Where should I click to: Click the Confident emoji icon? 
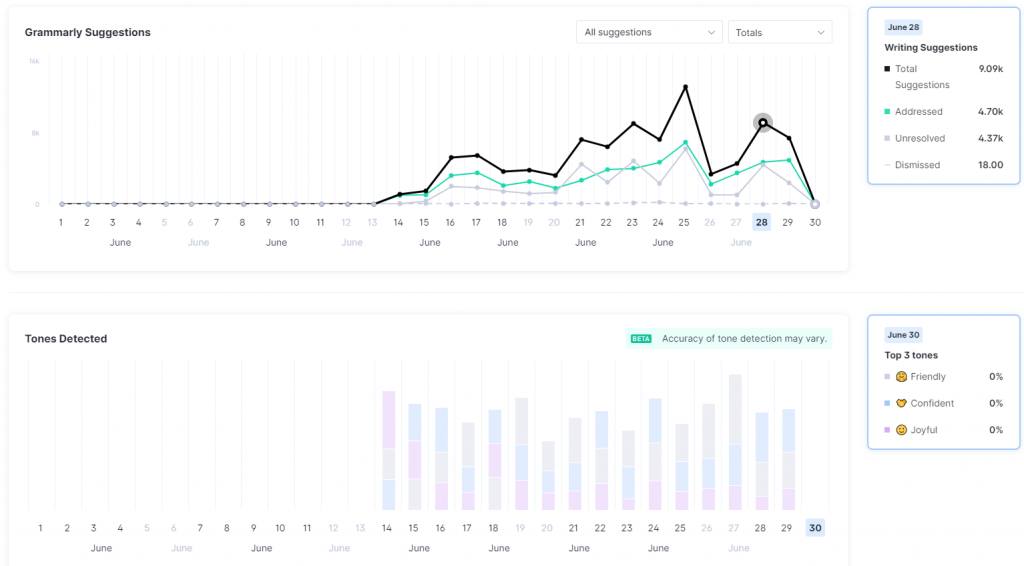[x=901, y=403]
